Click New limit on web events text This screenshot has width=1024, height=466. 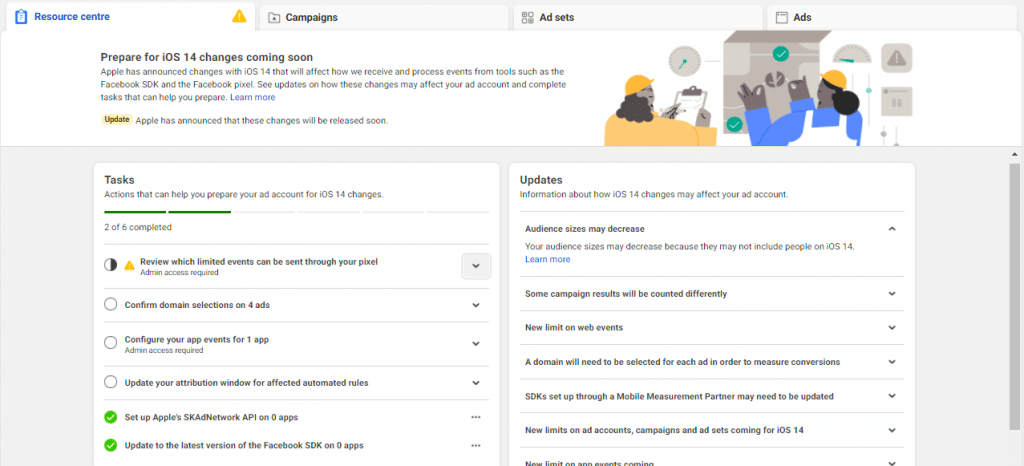click(574, 328)
